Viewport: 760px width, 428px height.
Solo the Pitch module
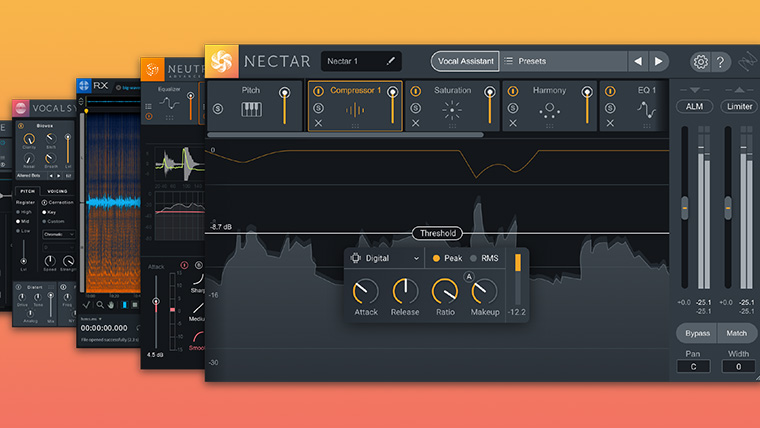[218, 109]
